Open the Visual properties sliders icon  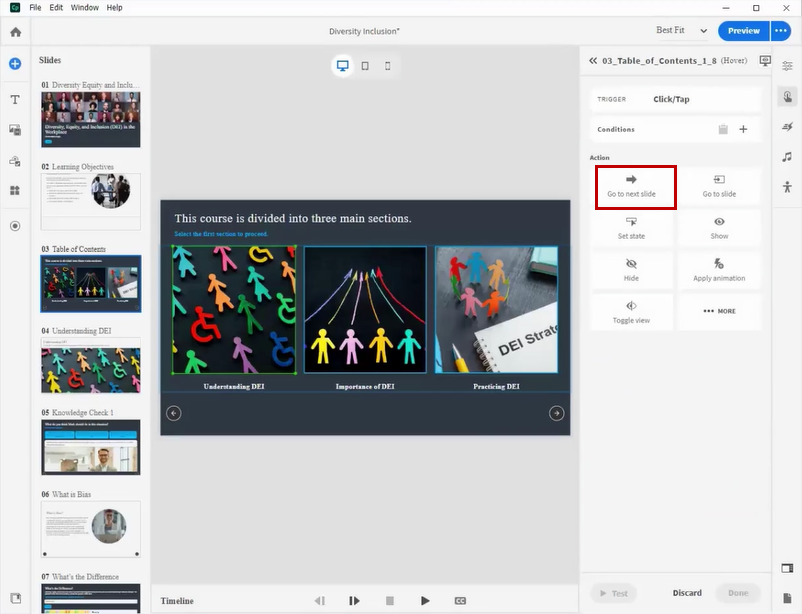click(x=787, y=65)
